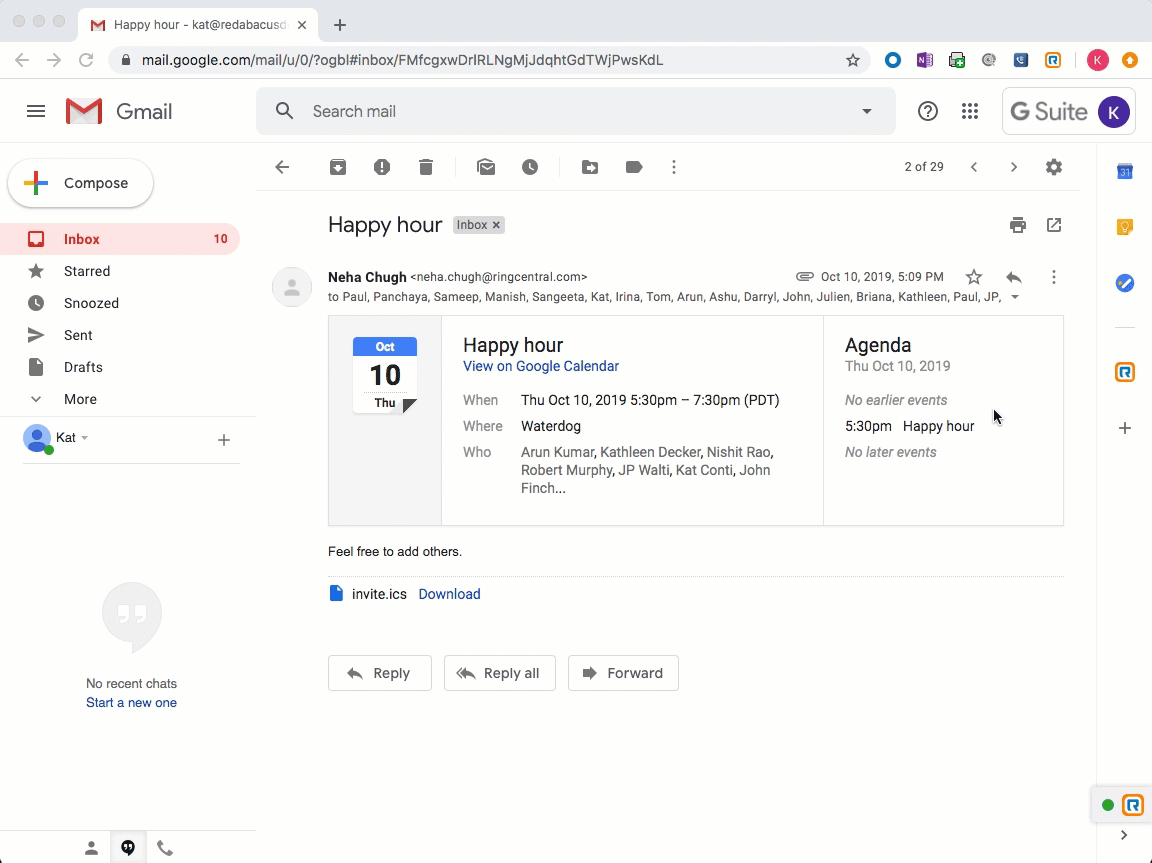Expand More in the left sidebar

80,399
